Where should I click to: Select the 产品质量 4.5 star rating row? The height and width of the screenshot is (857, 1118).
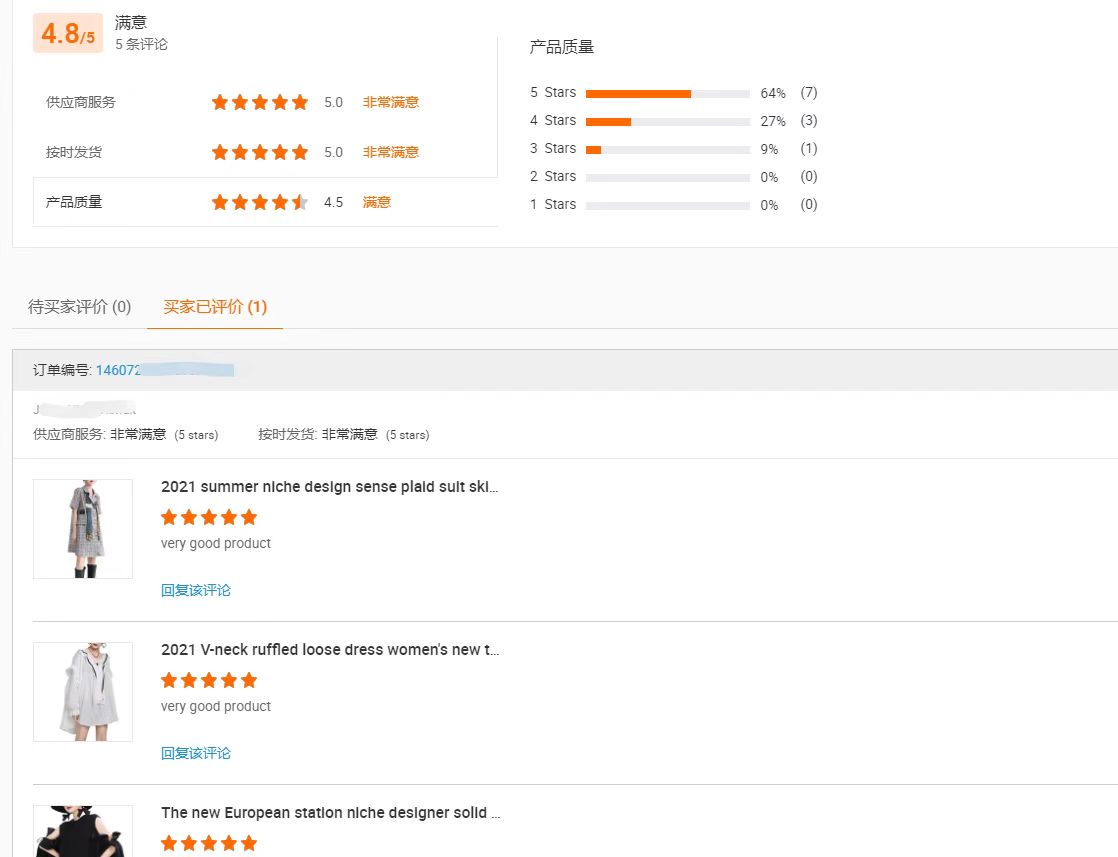265,202
